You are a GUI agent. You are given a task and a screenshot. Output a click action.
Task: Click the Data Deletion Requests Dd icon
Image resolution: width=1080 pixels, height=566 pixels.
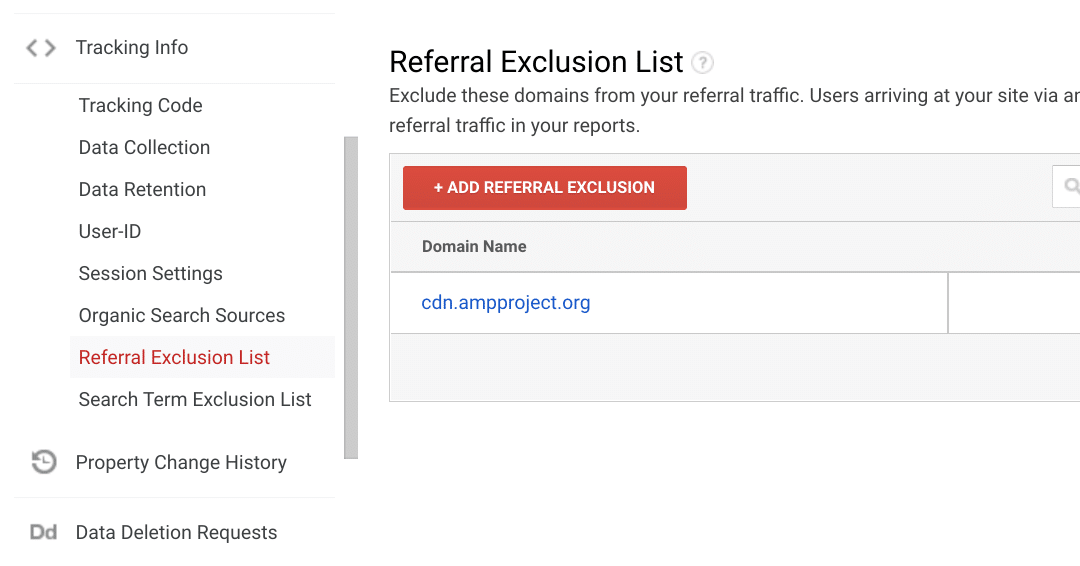click(43, 532)
